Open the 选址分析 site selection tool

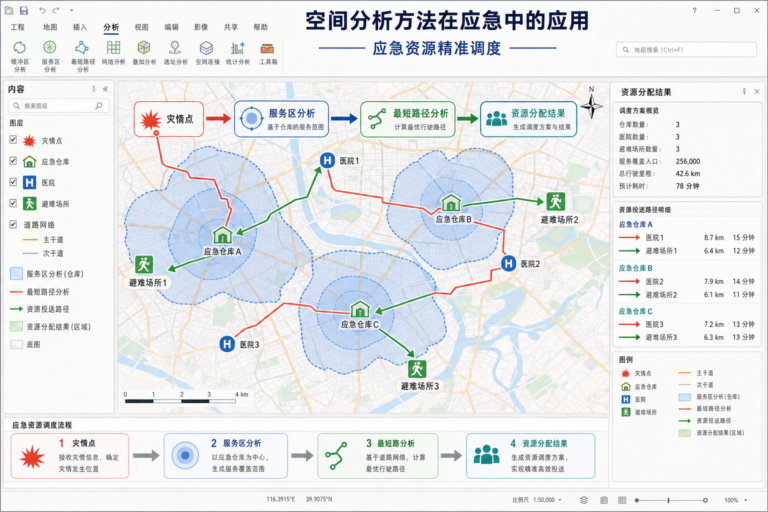click(175, 53)
